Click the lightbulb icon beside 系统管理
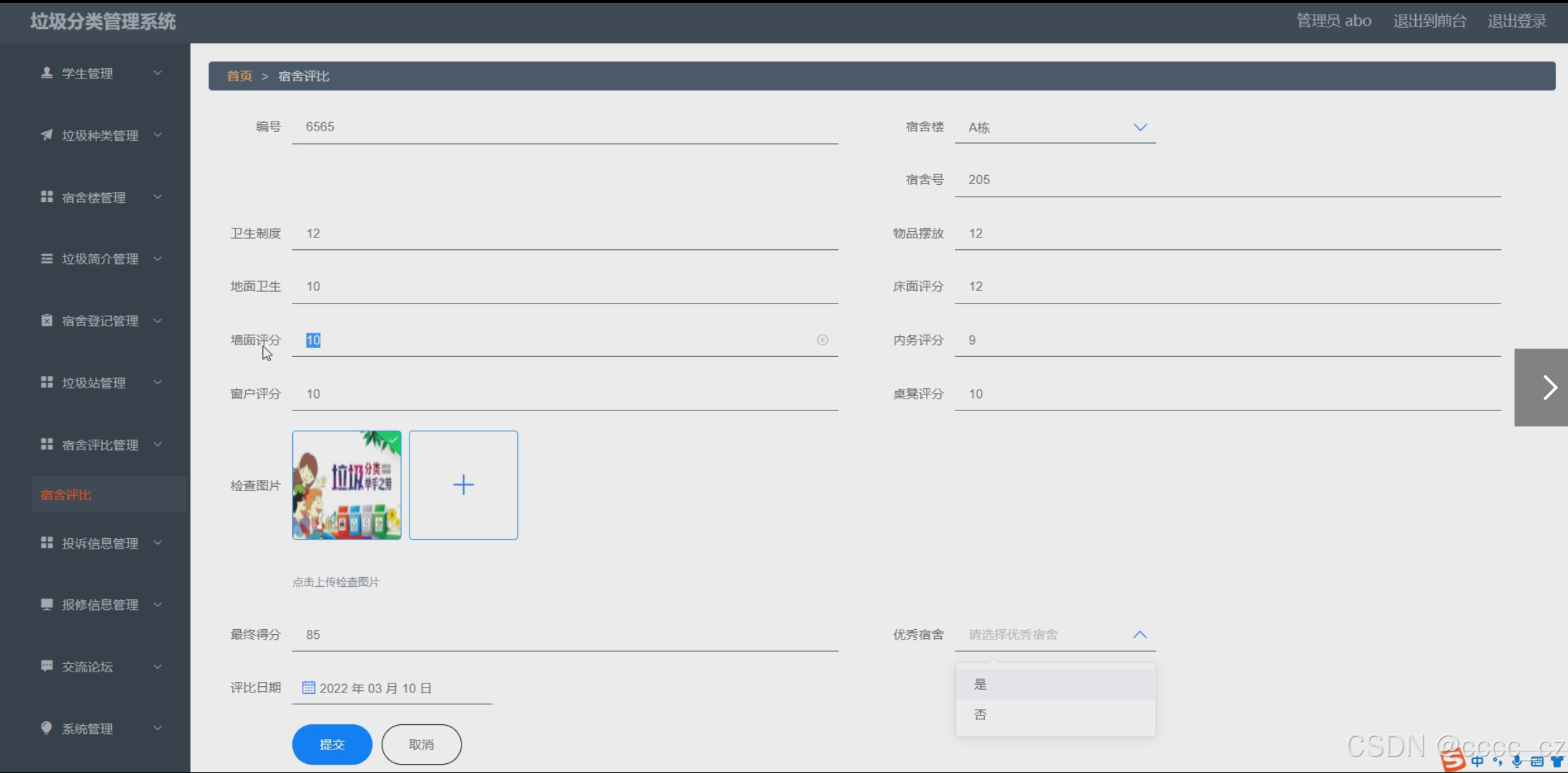Viewport: 1568px width, 773px height. point(47,728)
